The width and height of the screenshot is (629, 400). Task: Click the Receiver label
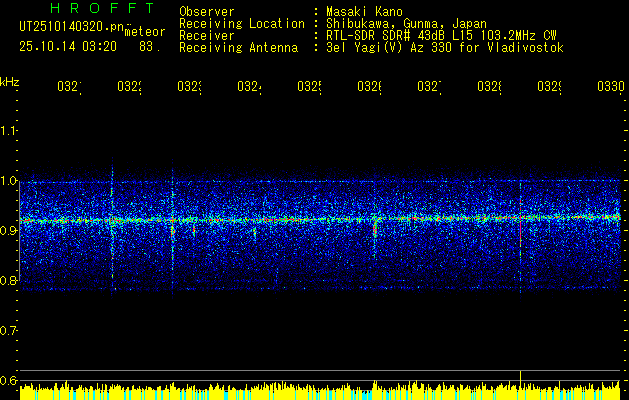(207, 36)
